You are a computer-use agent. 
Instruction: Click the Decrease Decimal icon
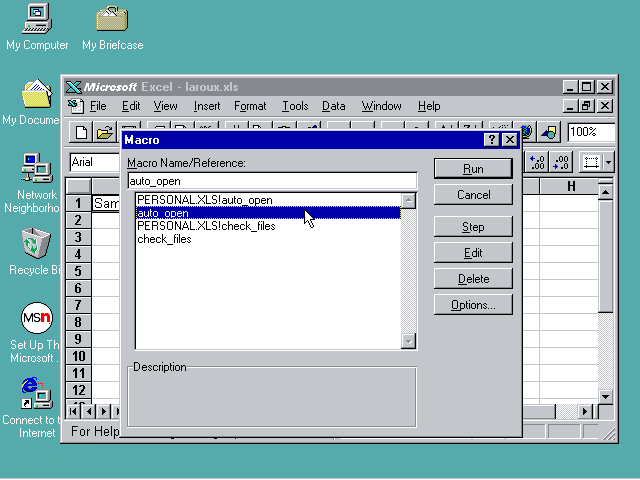pyautogui.click(x=560, y=162)
